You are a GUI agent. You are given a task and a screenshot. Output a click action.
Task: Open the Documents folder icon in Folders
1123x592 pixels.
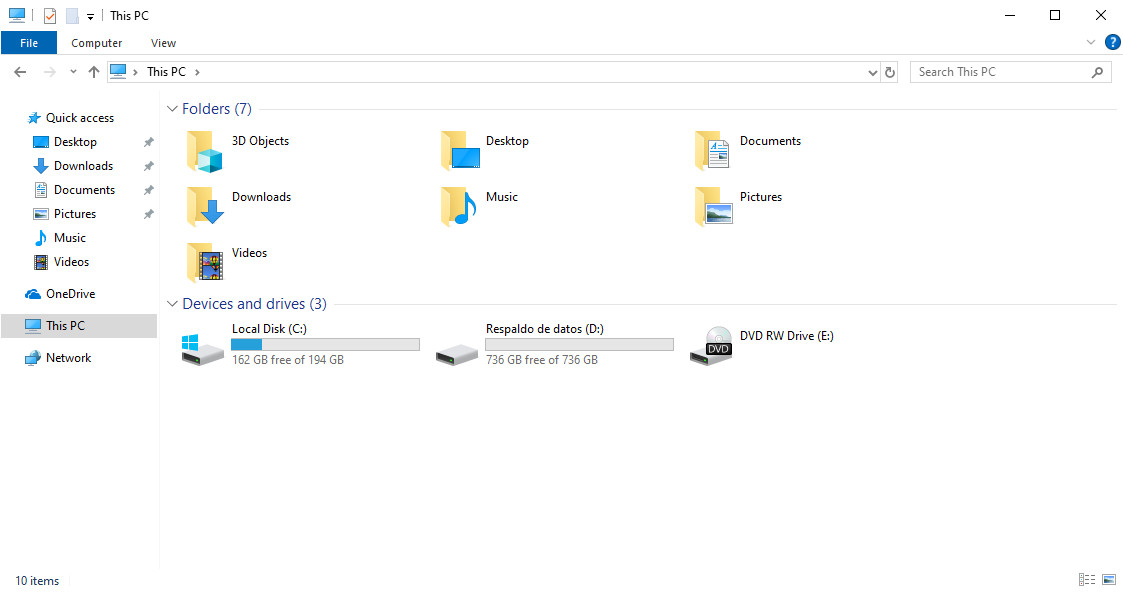click(x=713, y=151)
